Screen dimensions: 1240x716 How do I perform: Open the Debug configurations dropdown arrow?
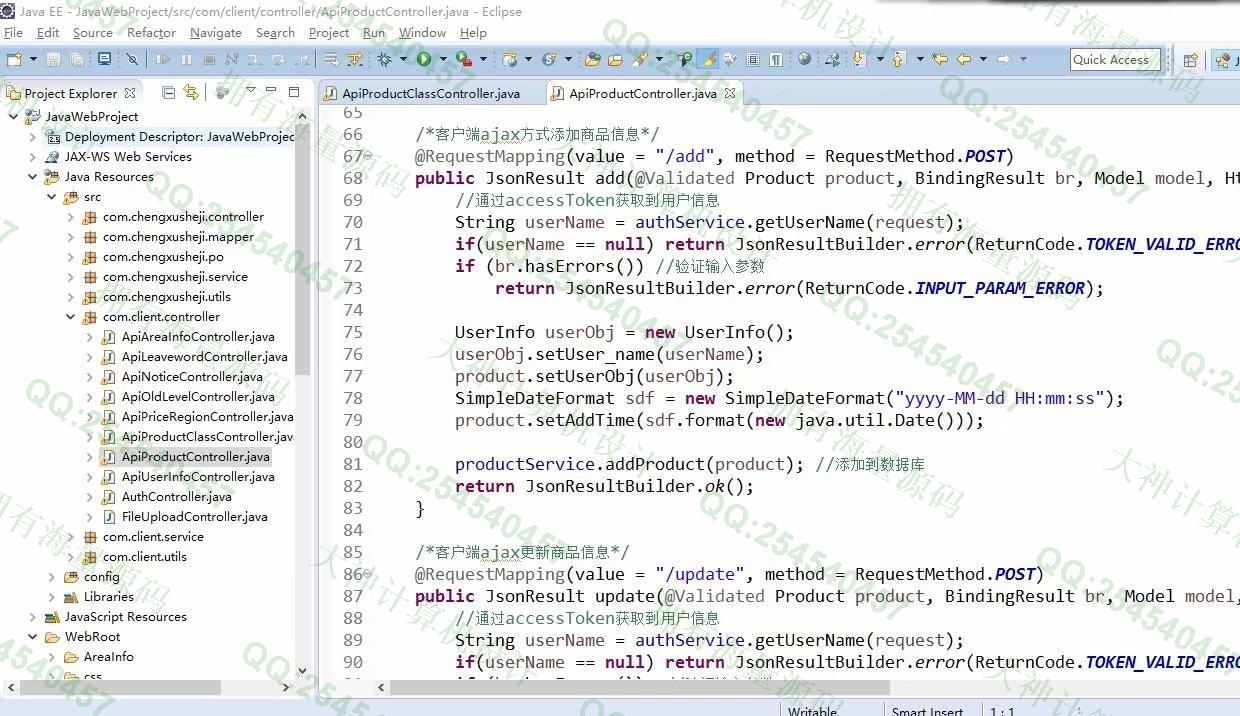[x=403, y=60]
